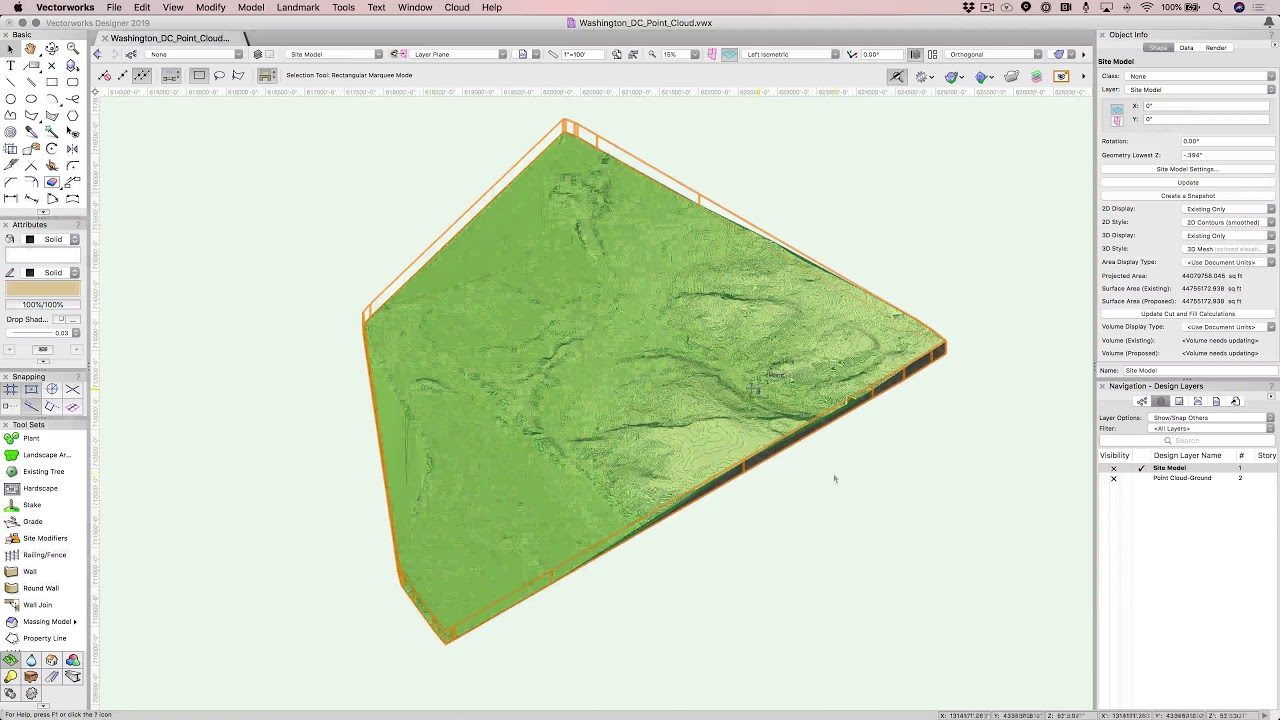The image size is (1280, 720).
Task: Switch to Lasso Marquee selection mode
Action: pos(219,75)
